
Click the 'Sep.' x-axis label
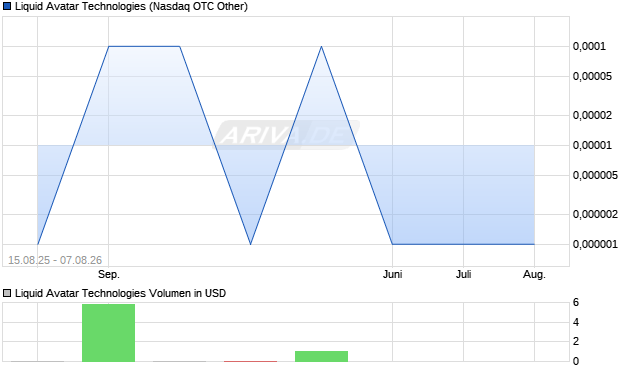109,274
